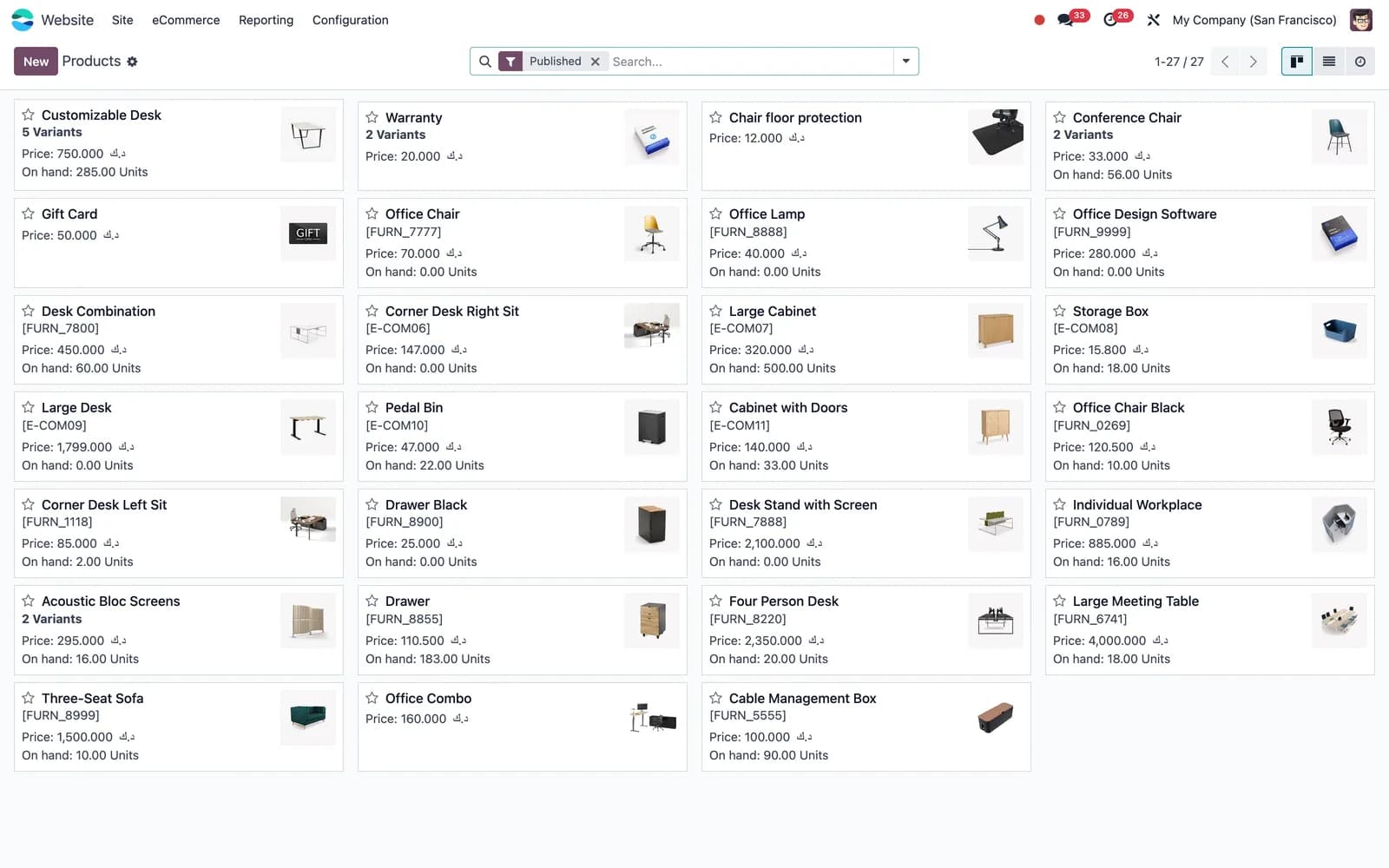Favorite the Customizable Desk product
The width and height of the screenshot is (1389, 868).
(x=29, y=115)
